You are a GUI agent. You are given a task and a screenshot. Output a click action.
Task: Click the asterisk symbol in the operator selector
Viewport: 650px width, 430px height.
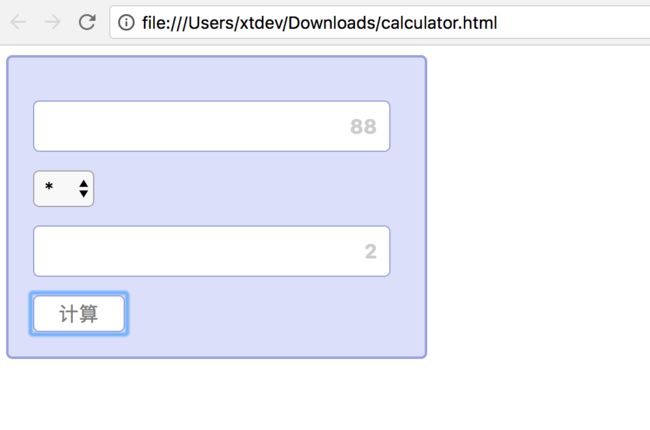pos(48,188)
